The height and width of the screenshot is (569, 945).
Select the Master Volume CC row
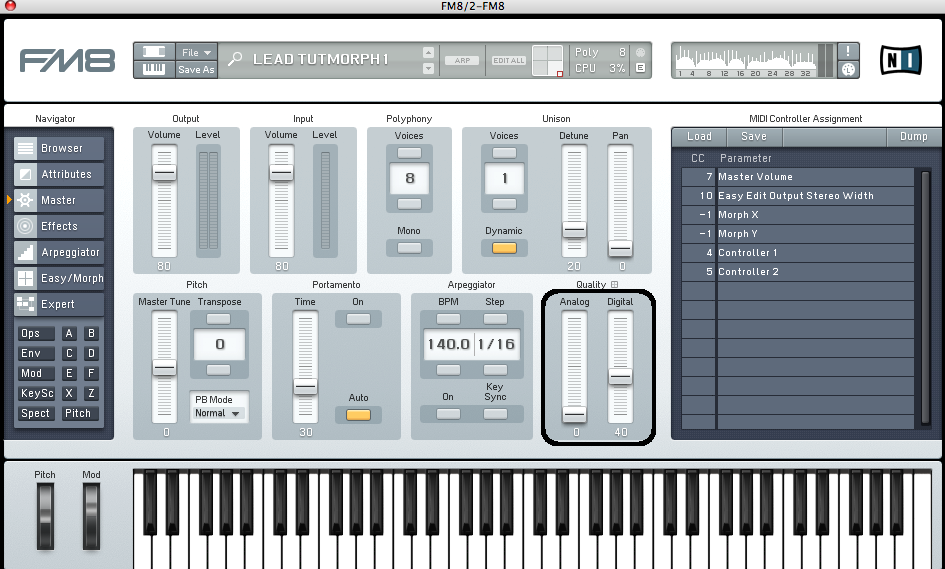[798, 177]
